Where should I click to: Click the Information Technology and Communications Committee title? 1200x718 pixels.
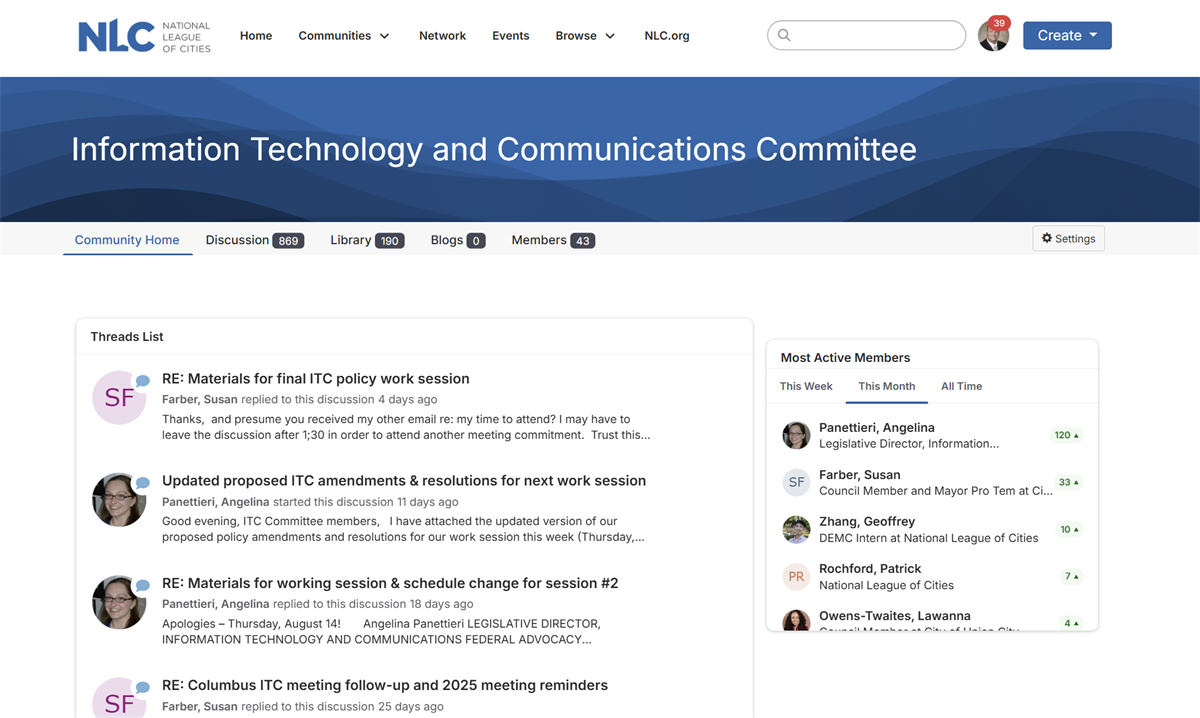pyautogui.click(x=494, y=149)
